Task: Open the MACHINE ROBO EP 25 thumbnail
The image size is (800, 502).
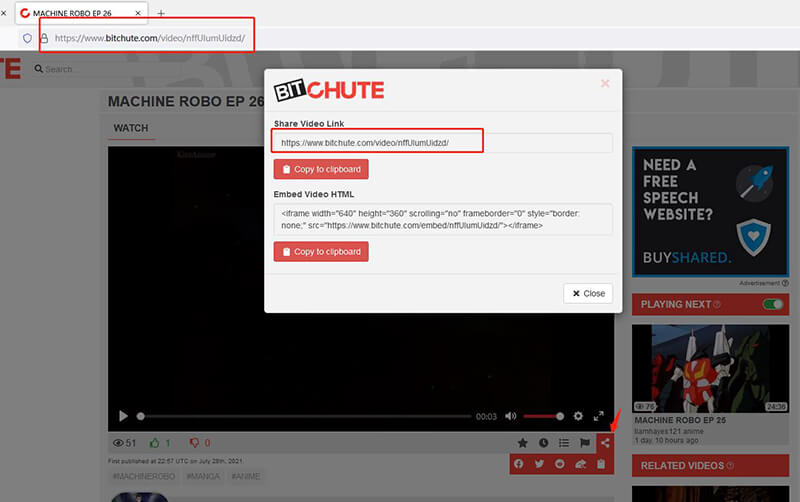Action: point(710,368)
